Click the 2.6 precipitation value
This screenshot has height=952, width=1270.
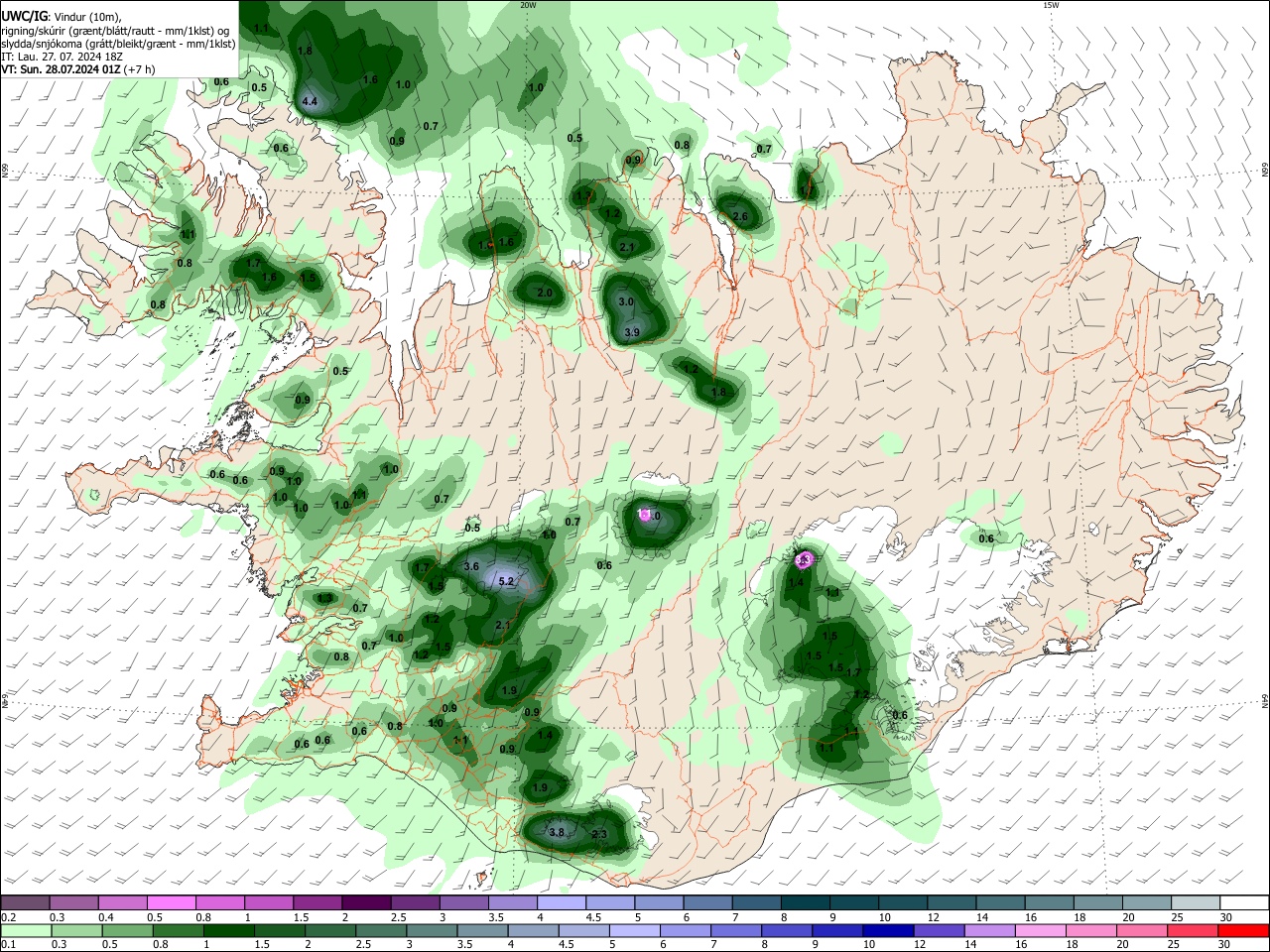pos(739,216)
